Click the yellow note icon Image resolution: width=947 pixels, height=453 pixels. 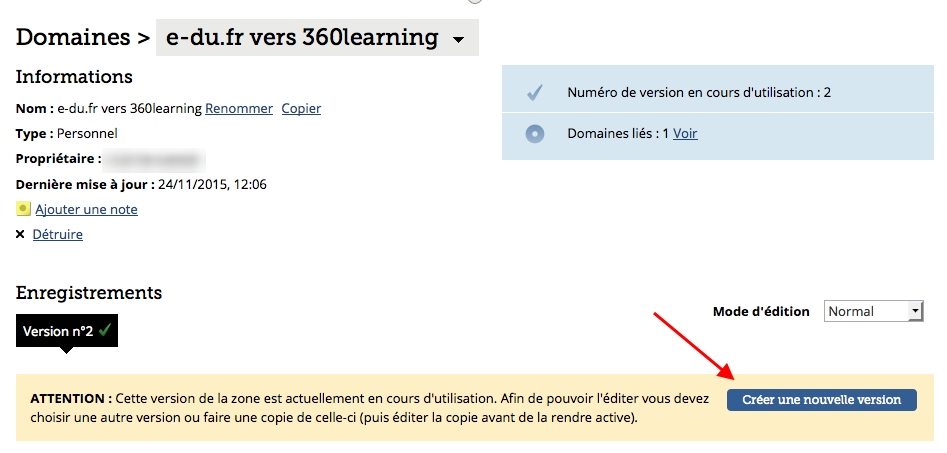23,209
